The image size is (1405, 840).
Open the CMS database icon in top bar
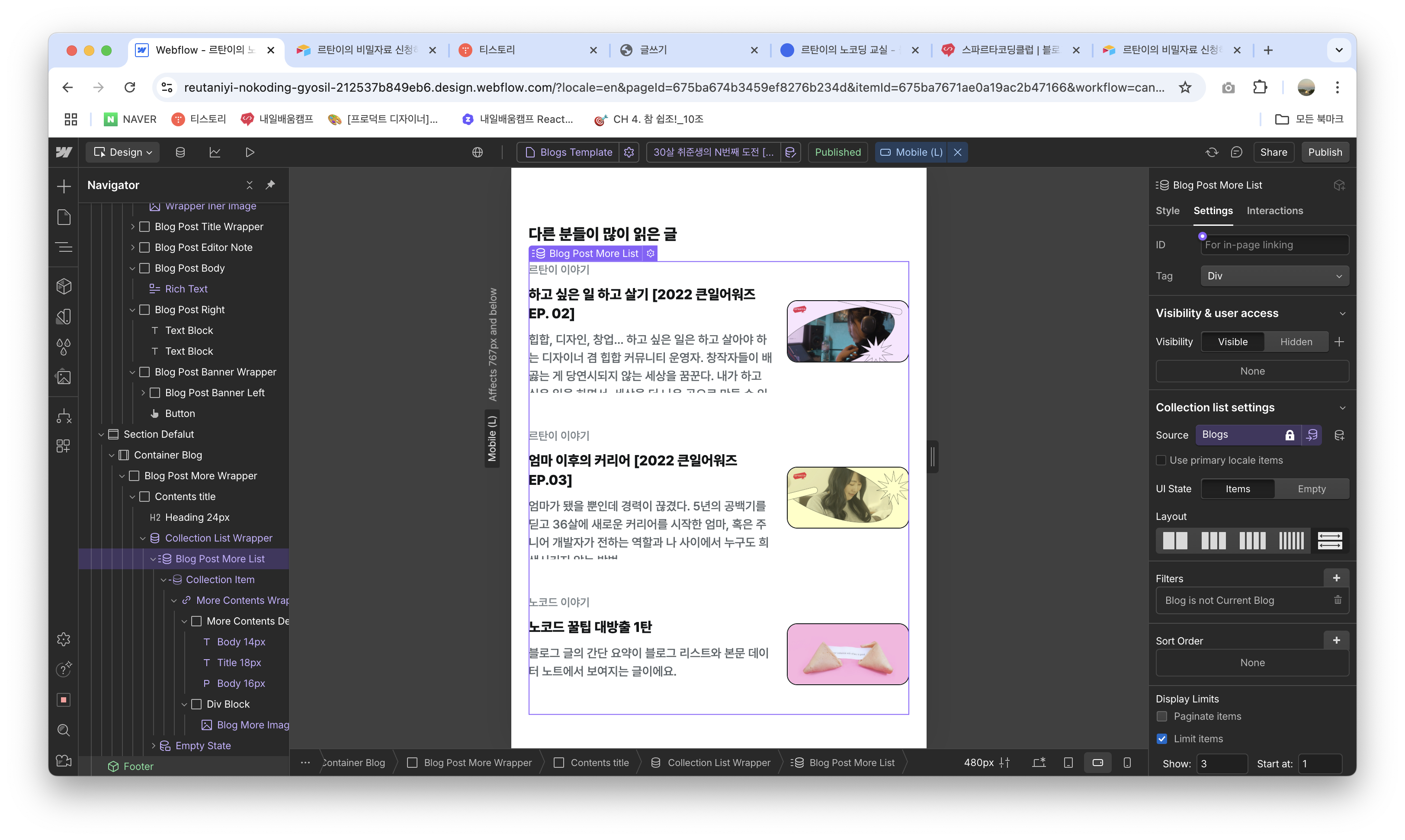point(180,152)
